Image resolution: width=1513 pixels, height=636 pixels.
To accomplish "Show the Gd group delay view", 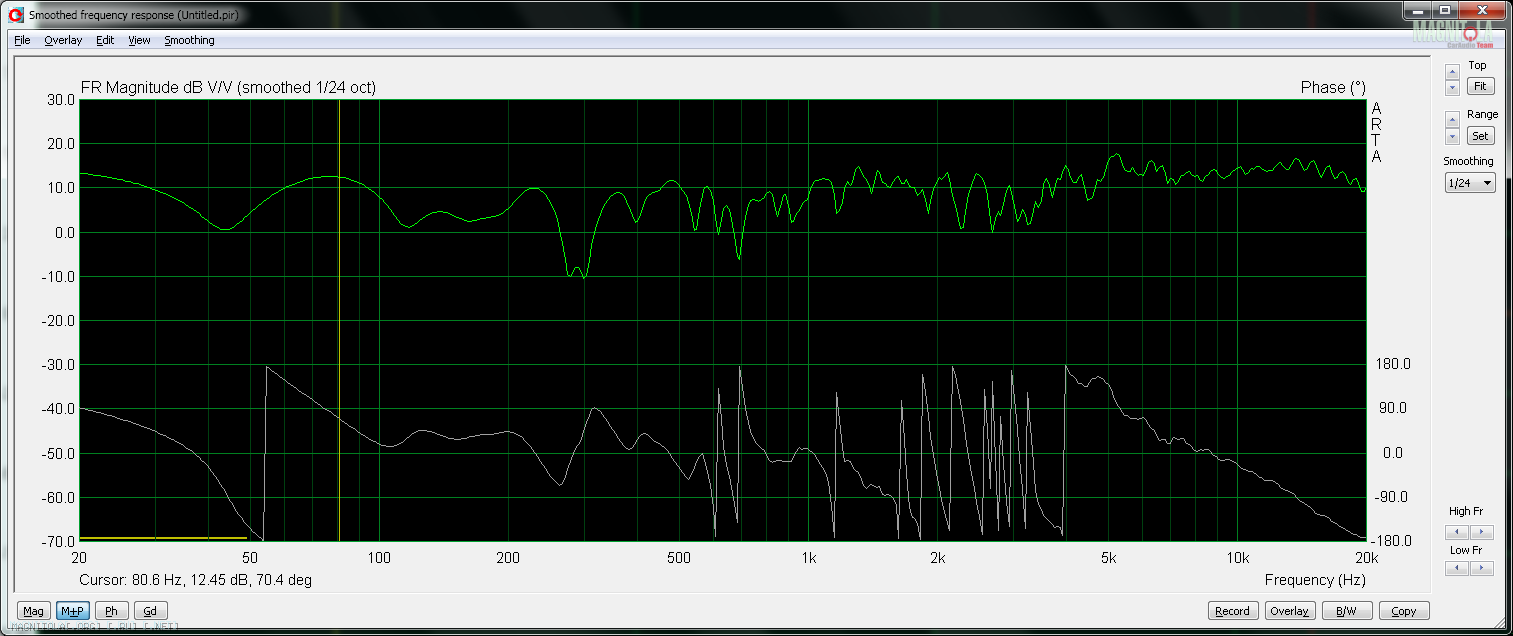I will [x=149, y=611].
